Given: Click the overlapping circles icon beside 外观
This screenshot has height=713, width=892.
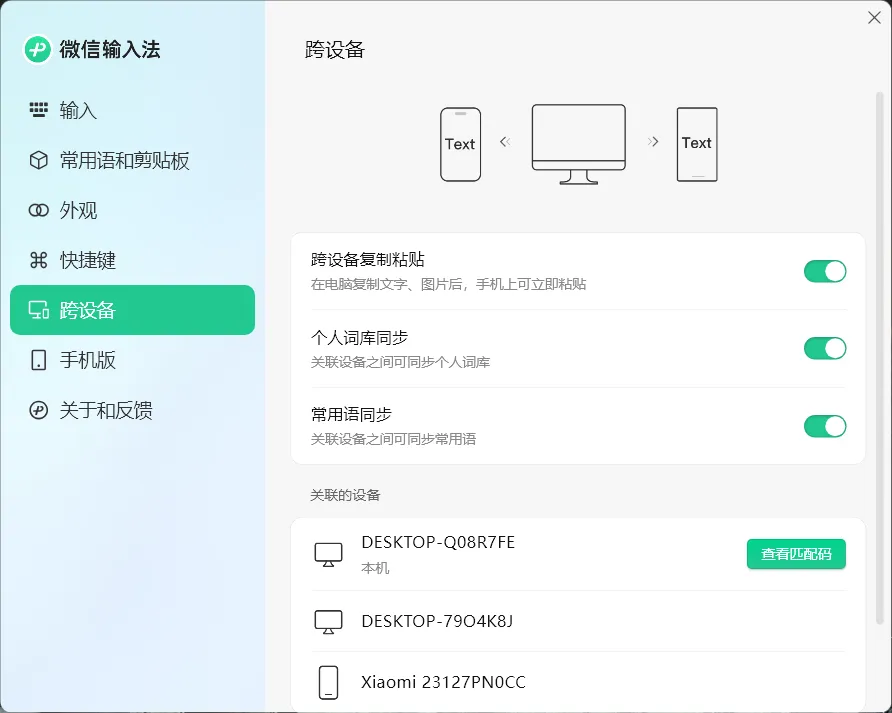Looking at the screenshot, I should click(x=39, y=211).
